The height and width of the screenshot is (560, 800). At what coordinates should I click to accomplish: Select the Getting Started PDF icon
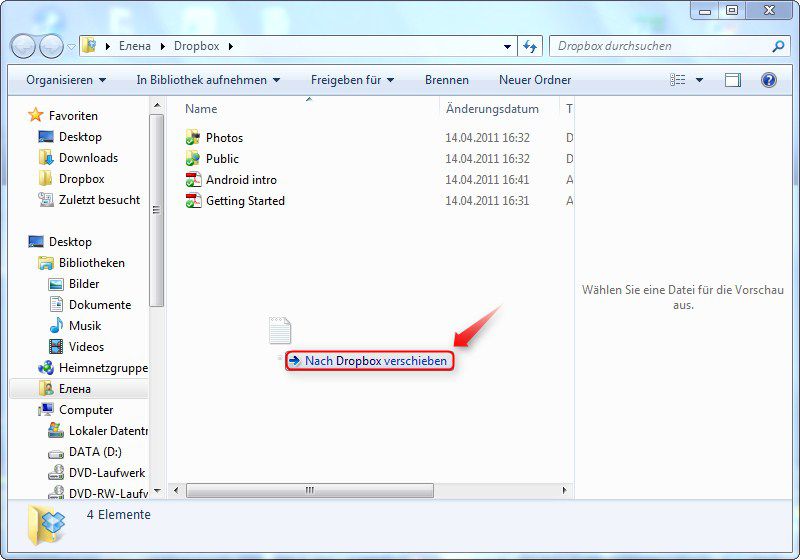(193, 200)
